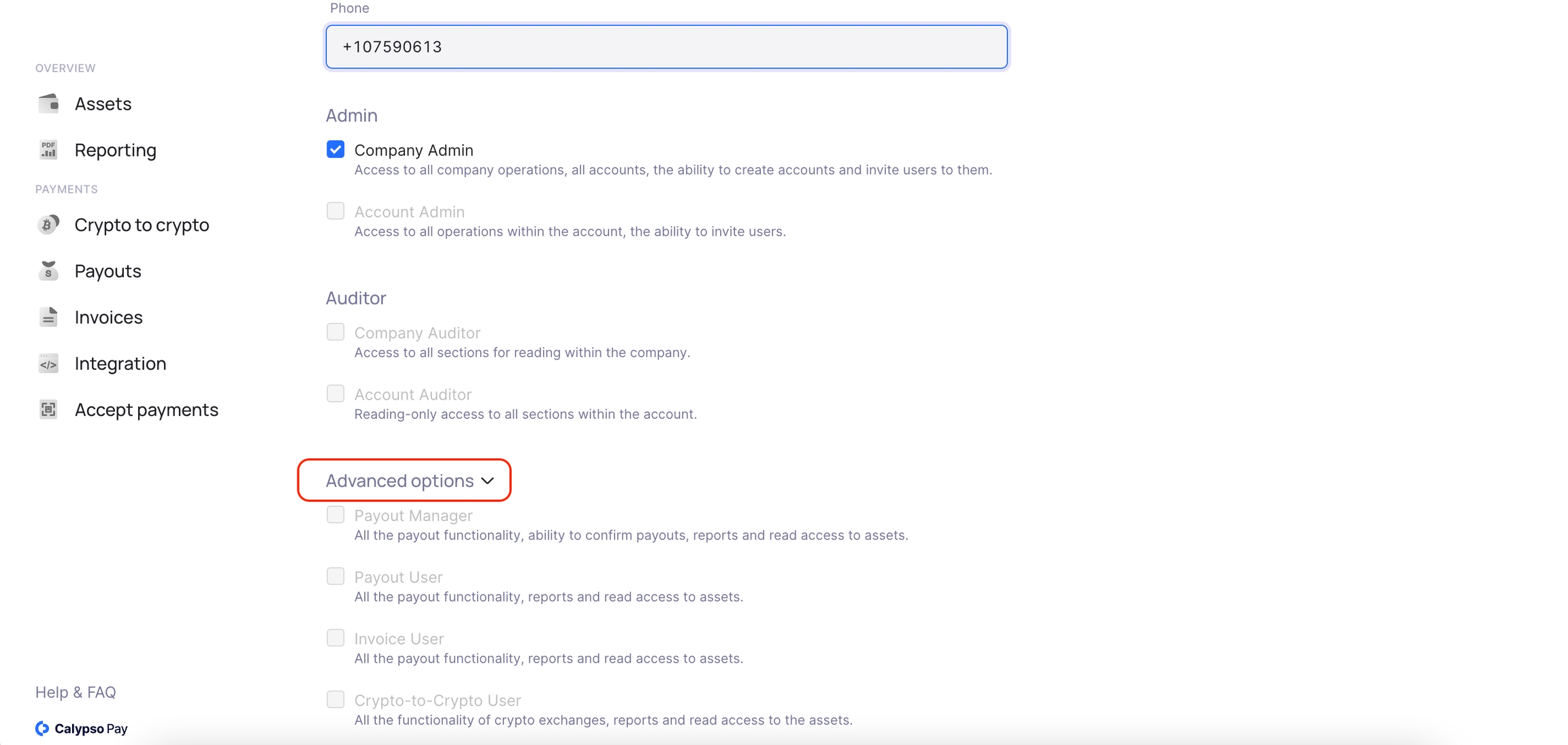This screenshot has height=745, width=1568.
Task: Click the Payouts money bag icon
Action: tap(48, 271)
